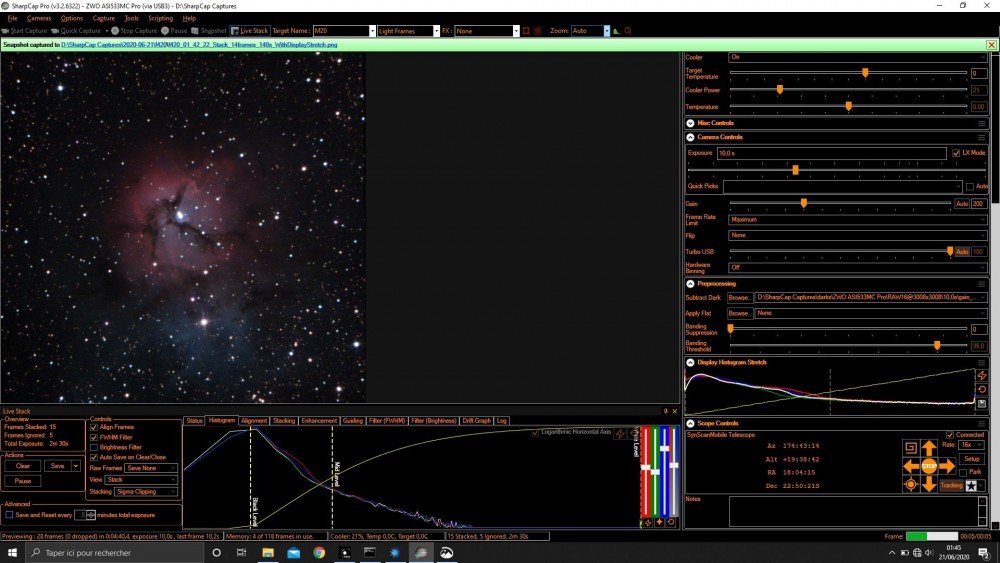Open the Mail app from the taskbar

(x=293, y=553)
